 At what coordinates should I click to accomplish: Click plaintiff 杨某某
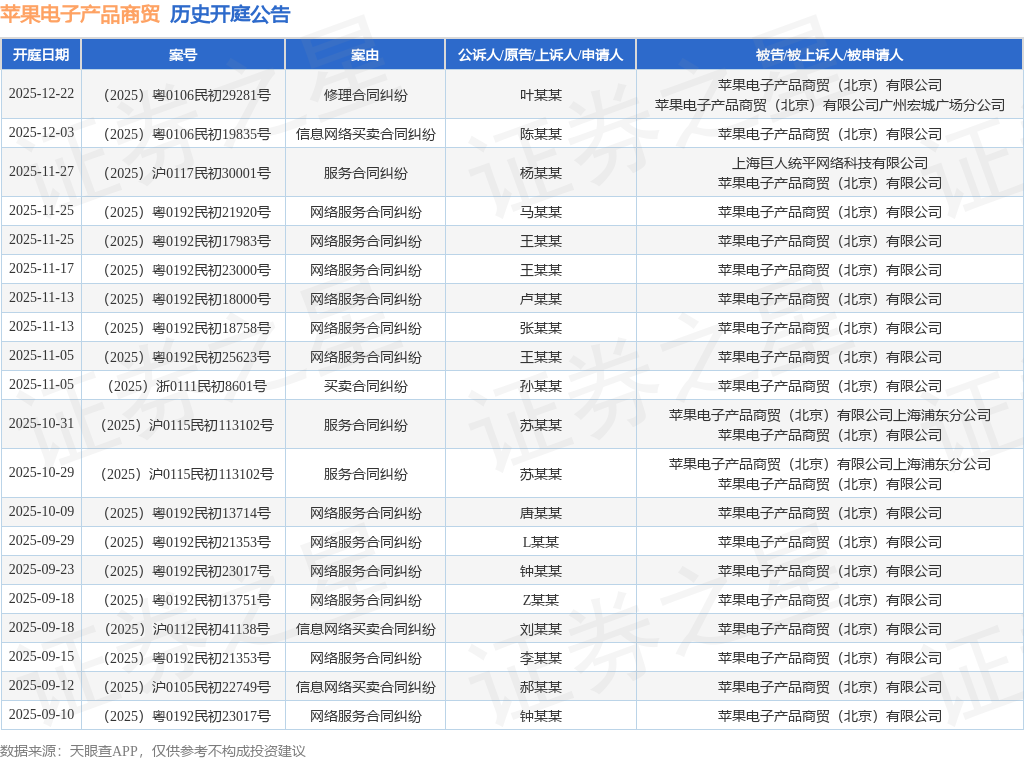click(x=541, y=173)
